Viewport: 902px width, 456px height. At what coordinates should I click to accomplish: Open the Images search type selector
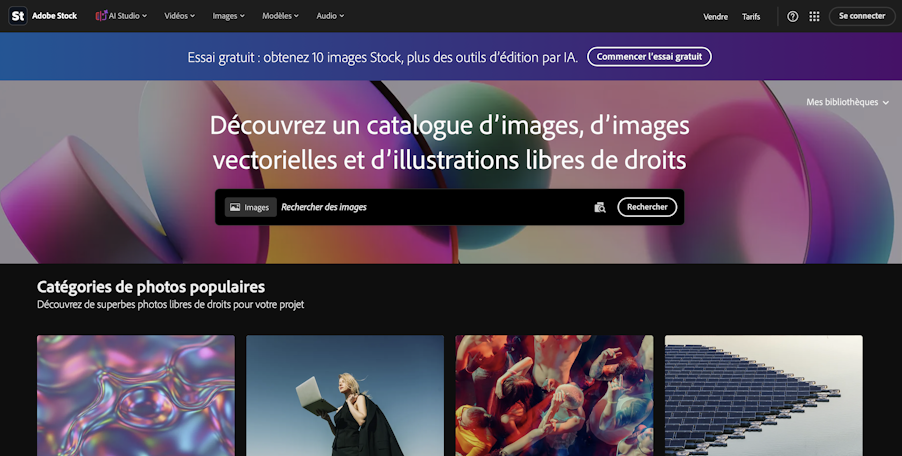tap(250, 207)
